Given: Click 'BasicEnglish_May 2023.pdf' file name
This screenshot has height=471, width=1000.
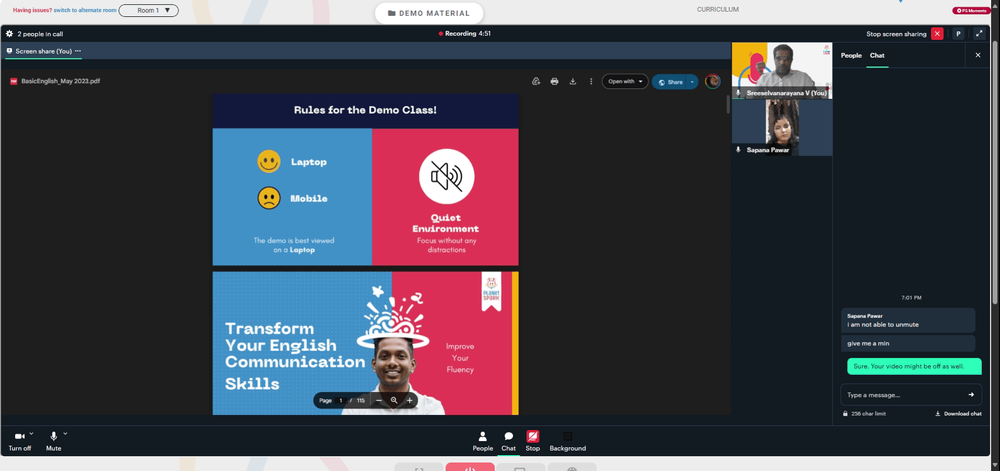Looking at the screenshot, I should [x=61, y=82].
